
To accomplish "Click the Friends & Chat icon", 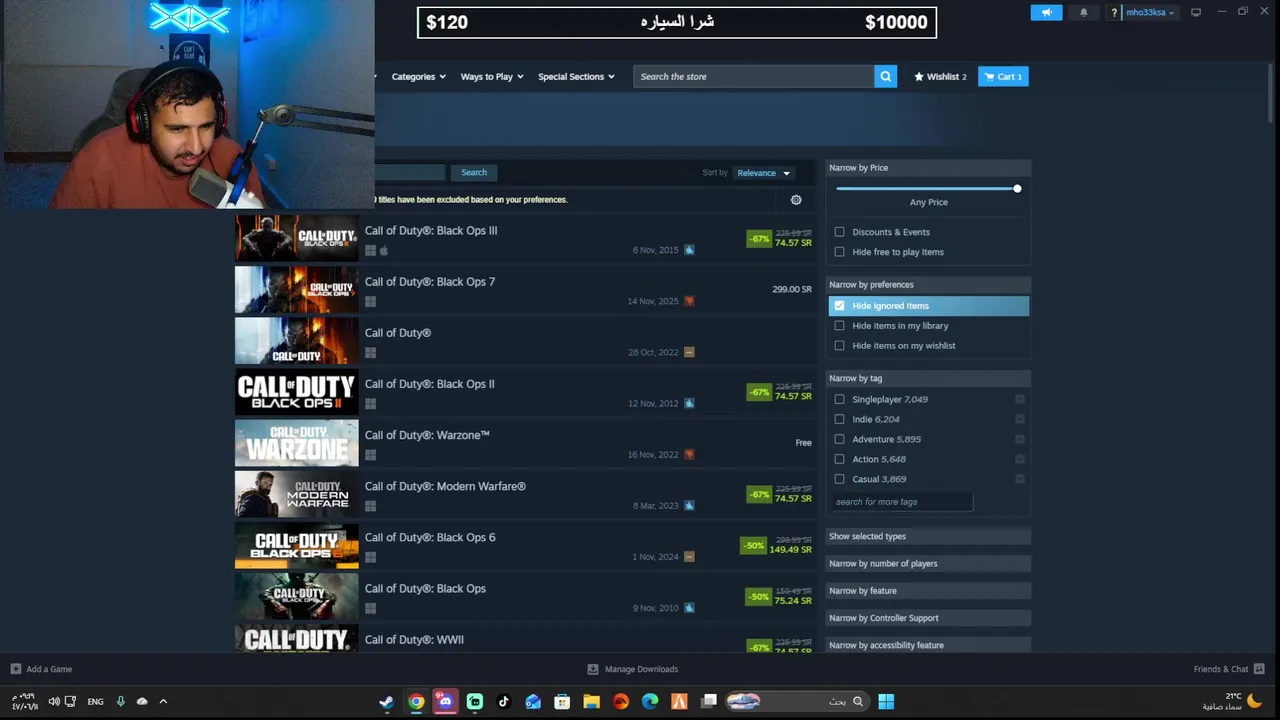I will coord(1259,669).
